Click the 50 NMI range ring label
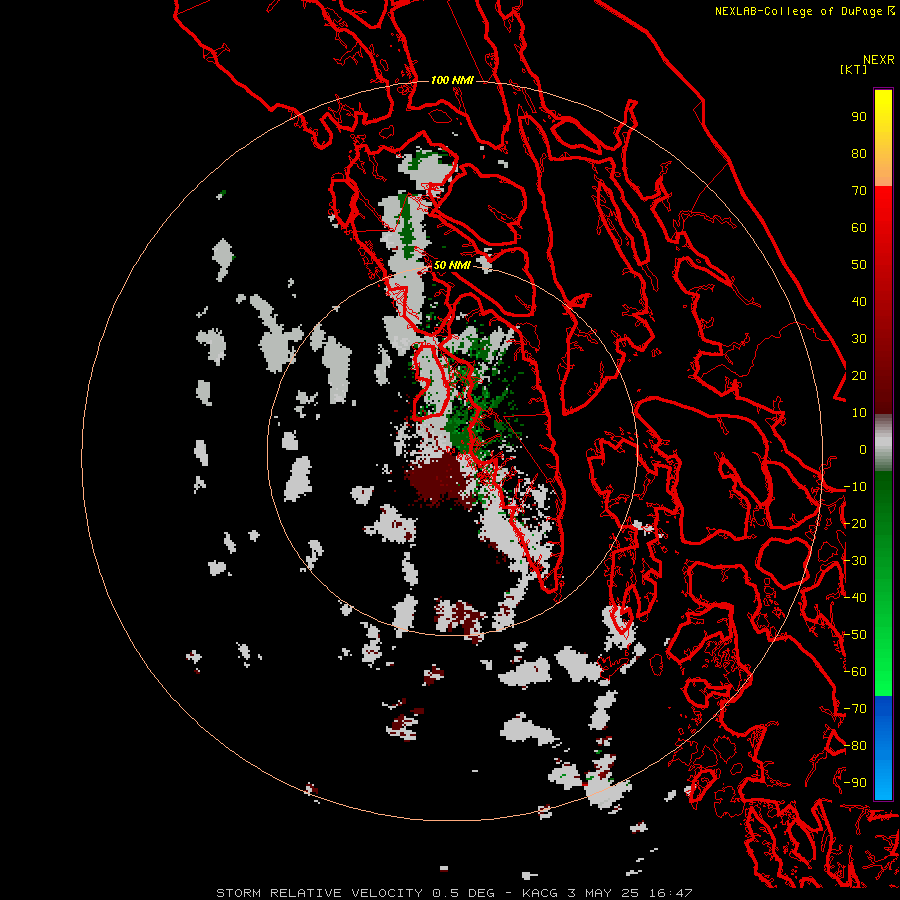The height and width of the screenshot is (900, 900). click(452, 265)
